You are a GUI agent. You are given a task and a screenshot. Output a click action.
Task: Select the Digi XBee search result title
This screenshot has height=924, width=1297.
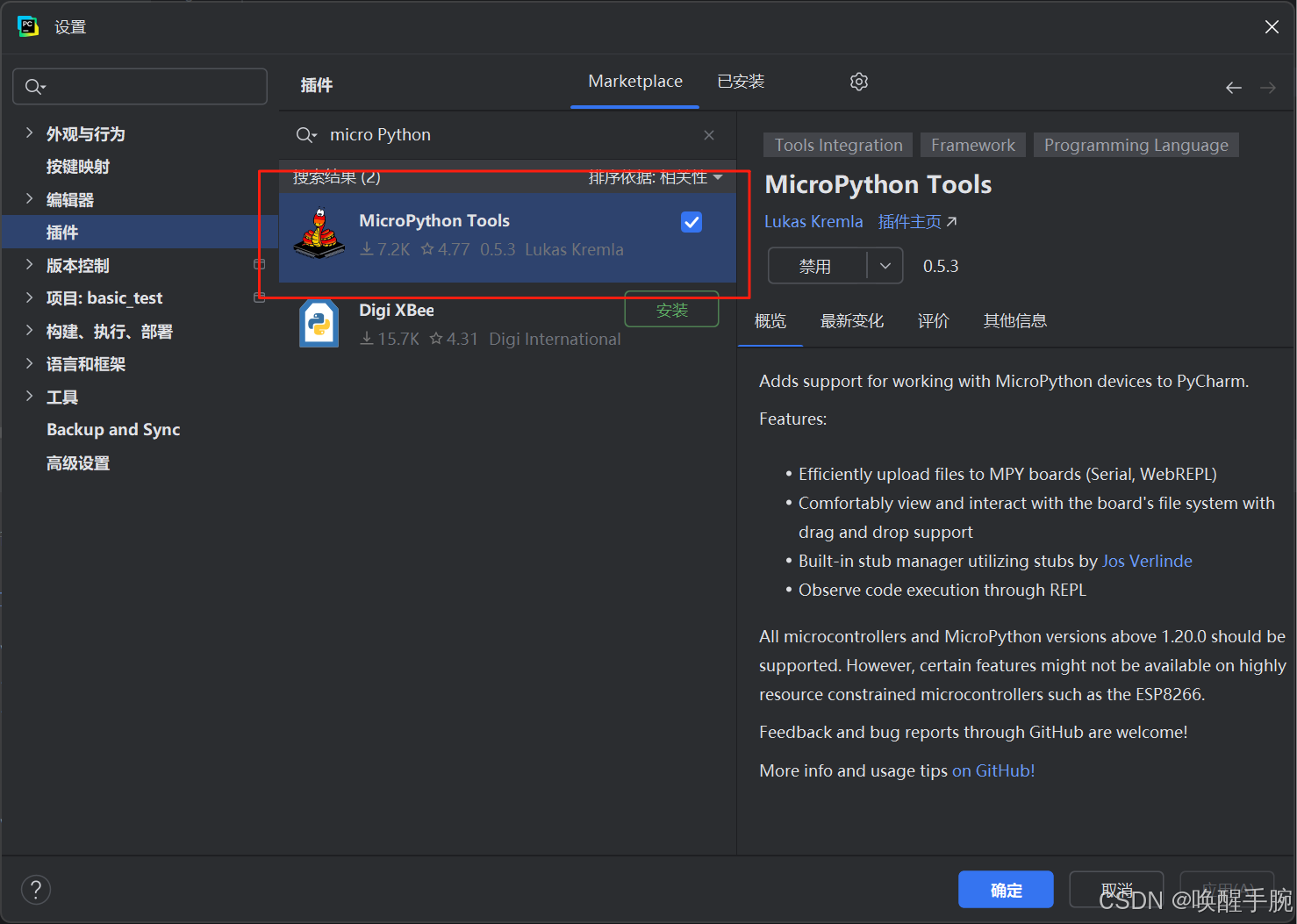click(397, 310)
